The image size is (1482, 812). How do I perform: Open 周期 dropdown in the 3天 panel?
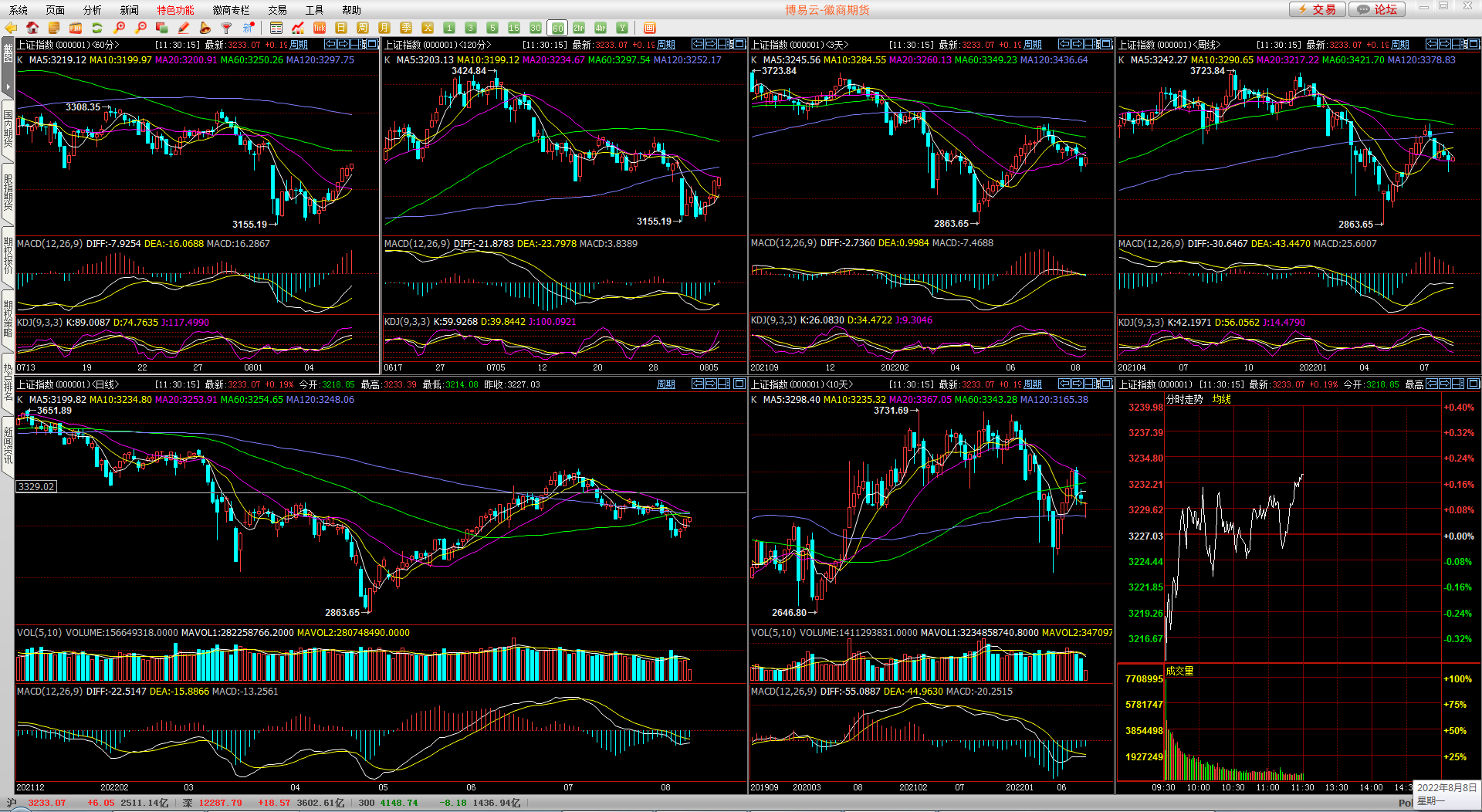(x=1033, y=45)
